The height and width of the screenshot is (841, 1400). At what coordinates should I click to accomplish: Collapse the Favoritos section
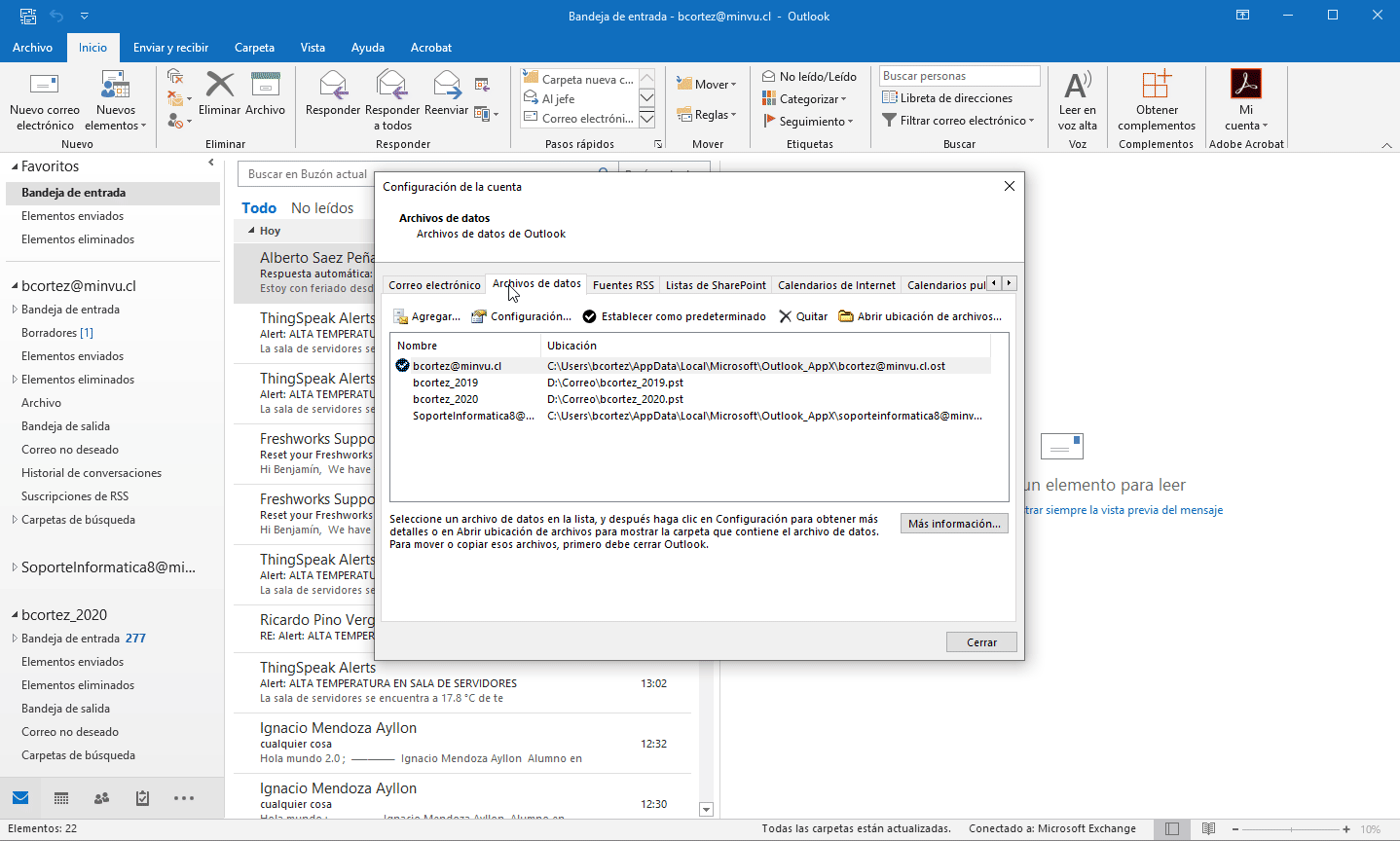click(x=15, y=167)
